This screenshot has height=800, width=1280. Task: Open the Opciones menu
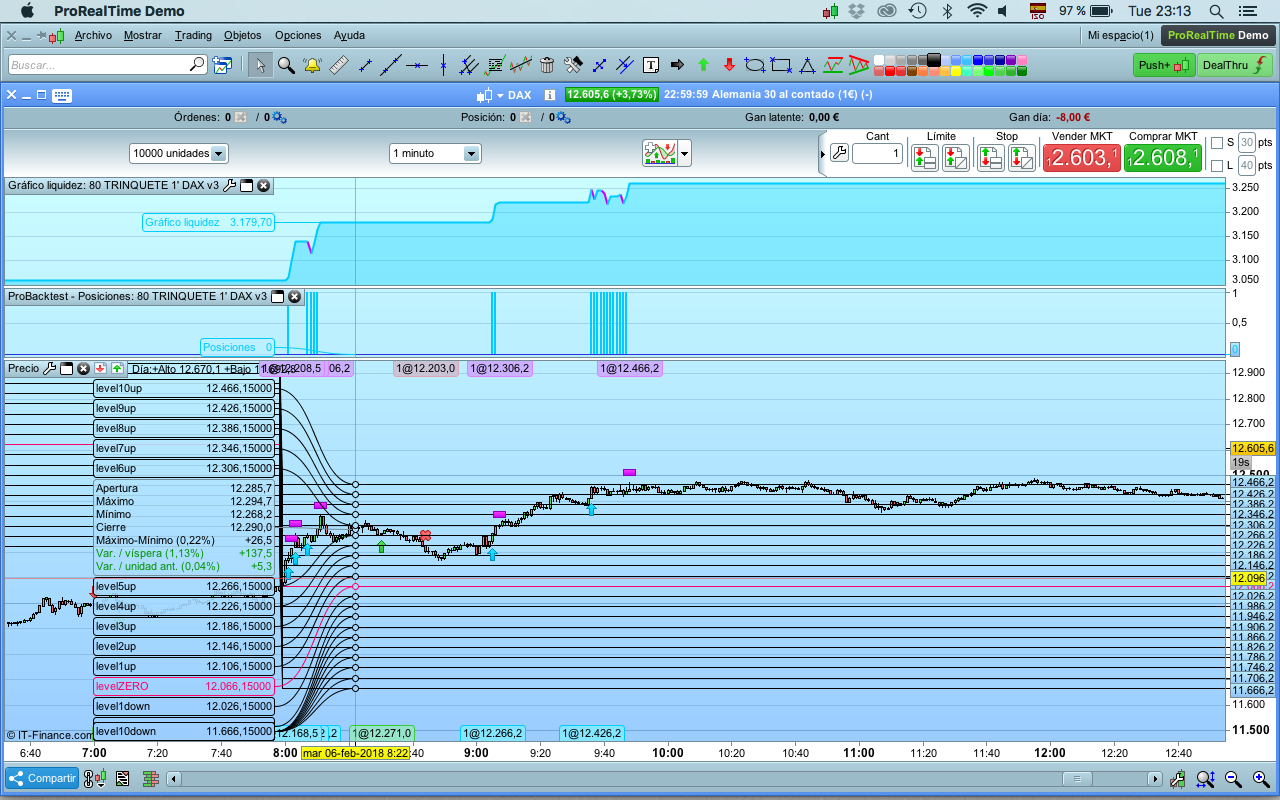[298, 35]
